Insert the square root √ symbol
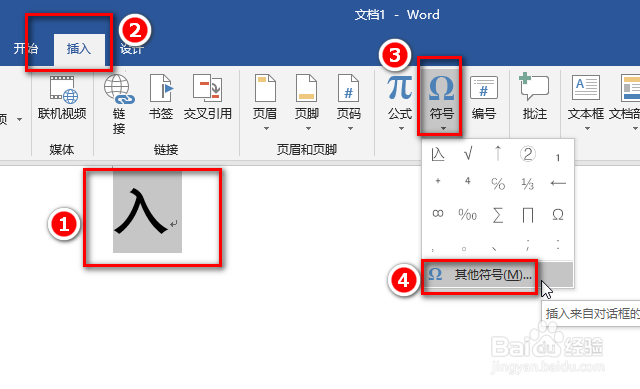Screen dimensions: 640x389 point(468,154)
